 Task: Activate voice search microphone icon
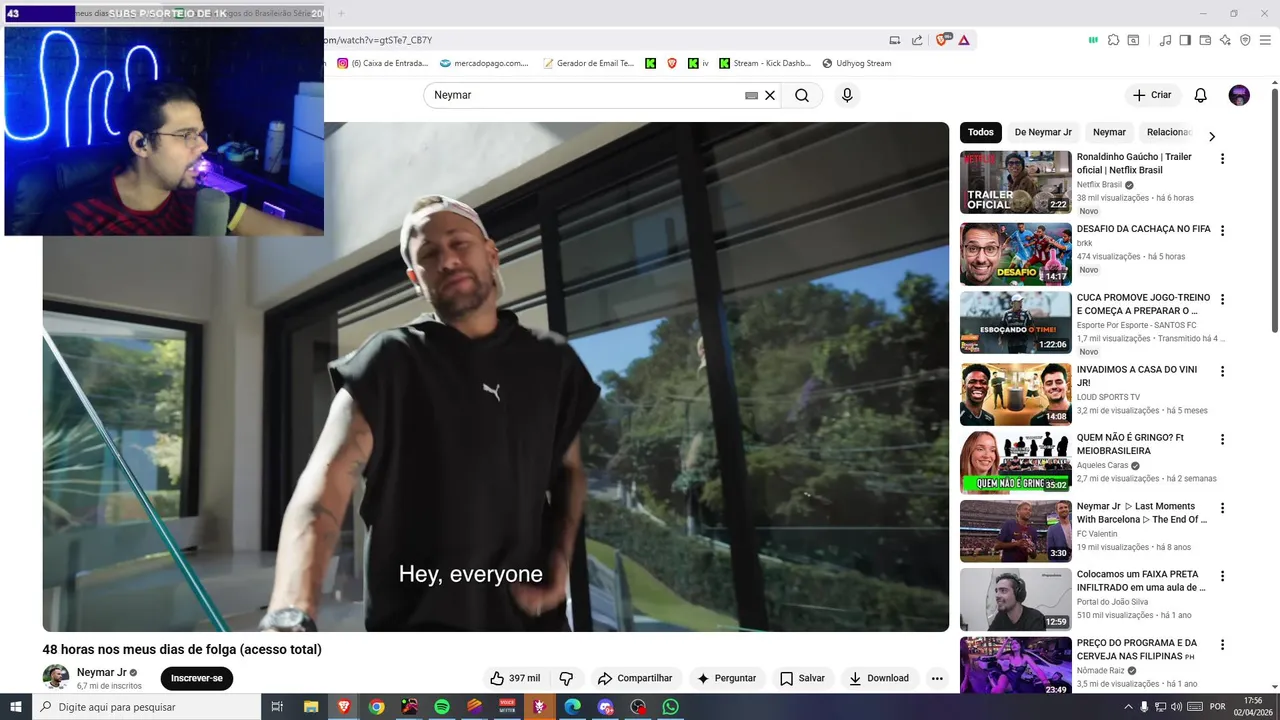click(847, 95)
